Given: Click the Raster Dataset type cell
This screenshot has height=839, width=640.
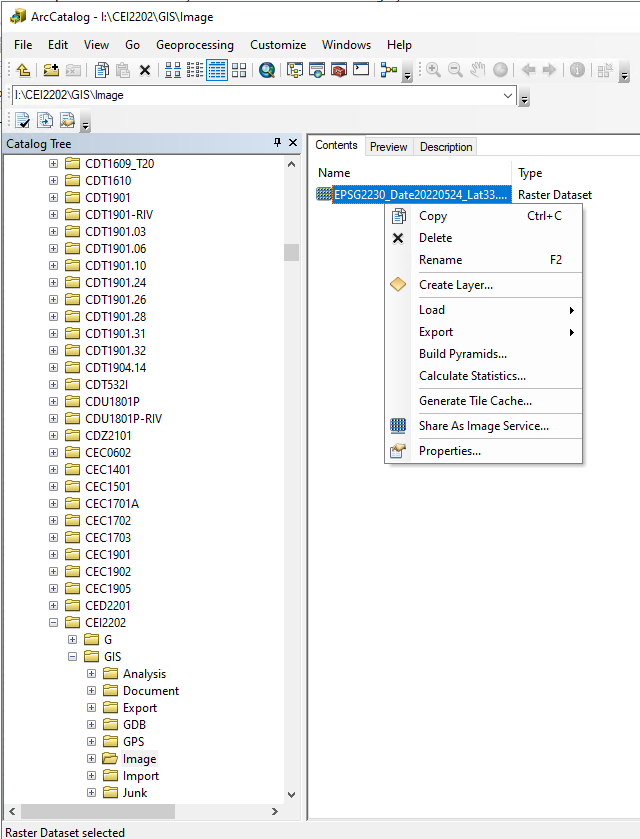Looking at the screenshot, I should point(555,195).
